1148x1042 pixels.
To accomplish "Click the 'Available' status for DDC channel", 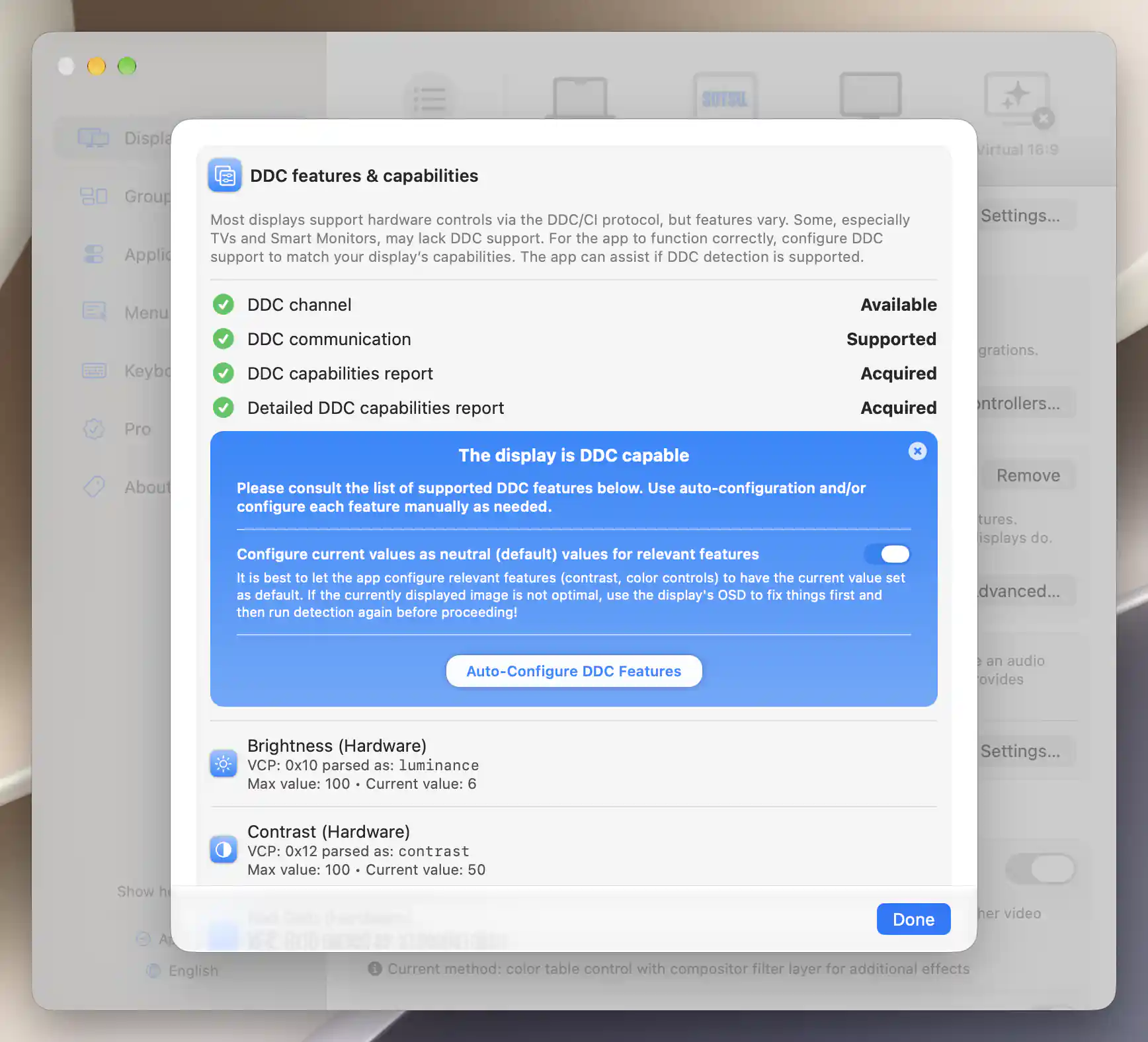I will 899,305.
